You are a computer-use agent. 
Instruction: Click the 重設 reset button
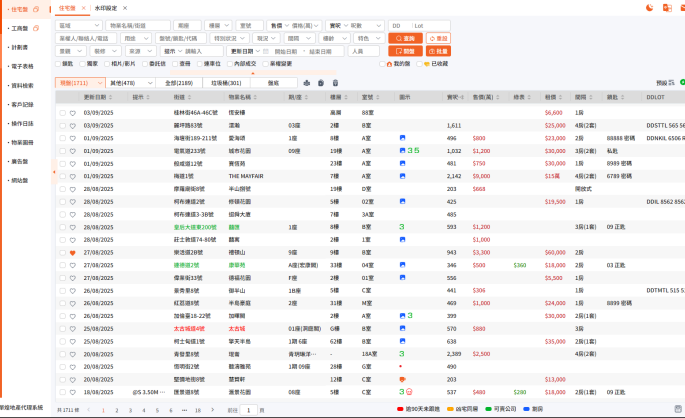(438, 38)
